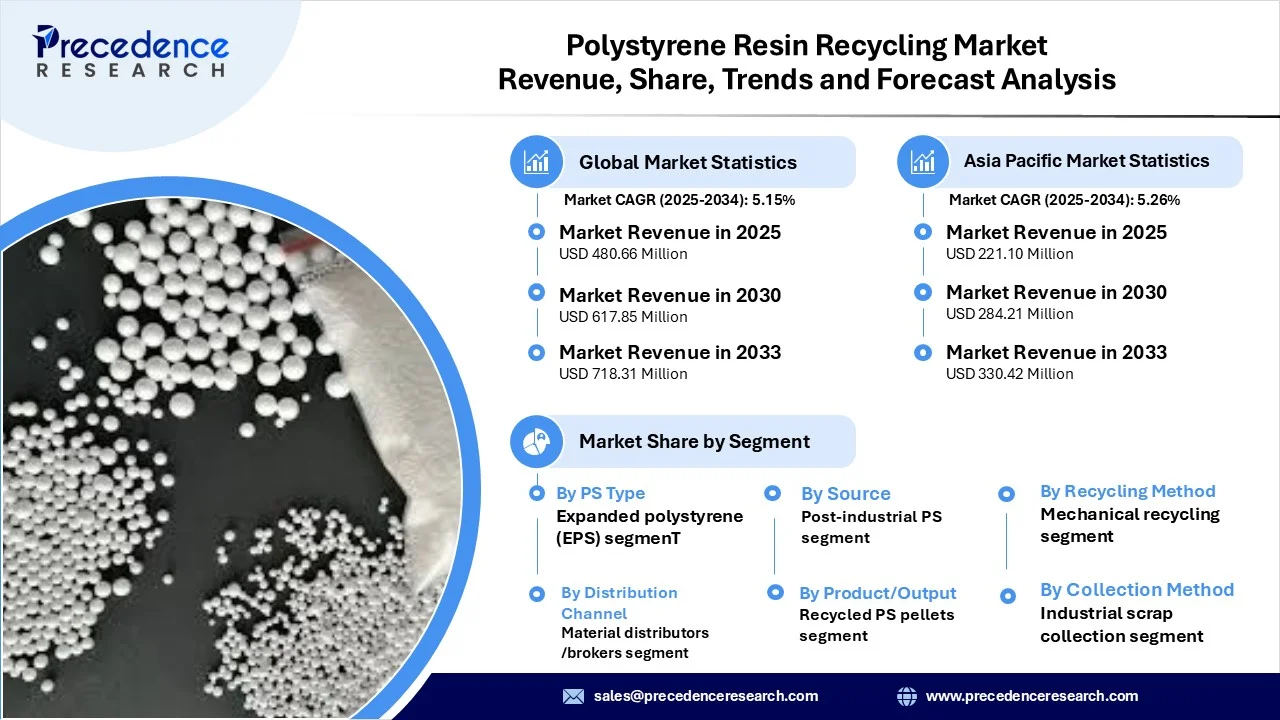Select the Global Market Statistics heading
This screenshot has width=1280, height=720.
(x=688, y=162)
